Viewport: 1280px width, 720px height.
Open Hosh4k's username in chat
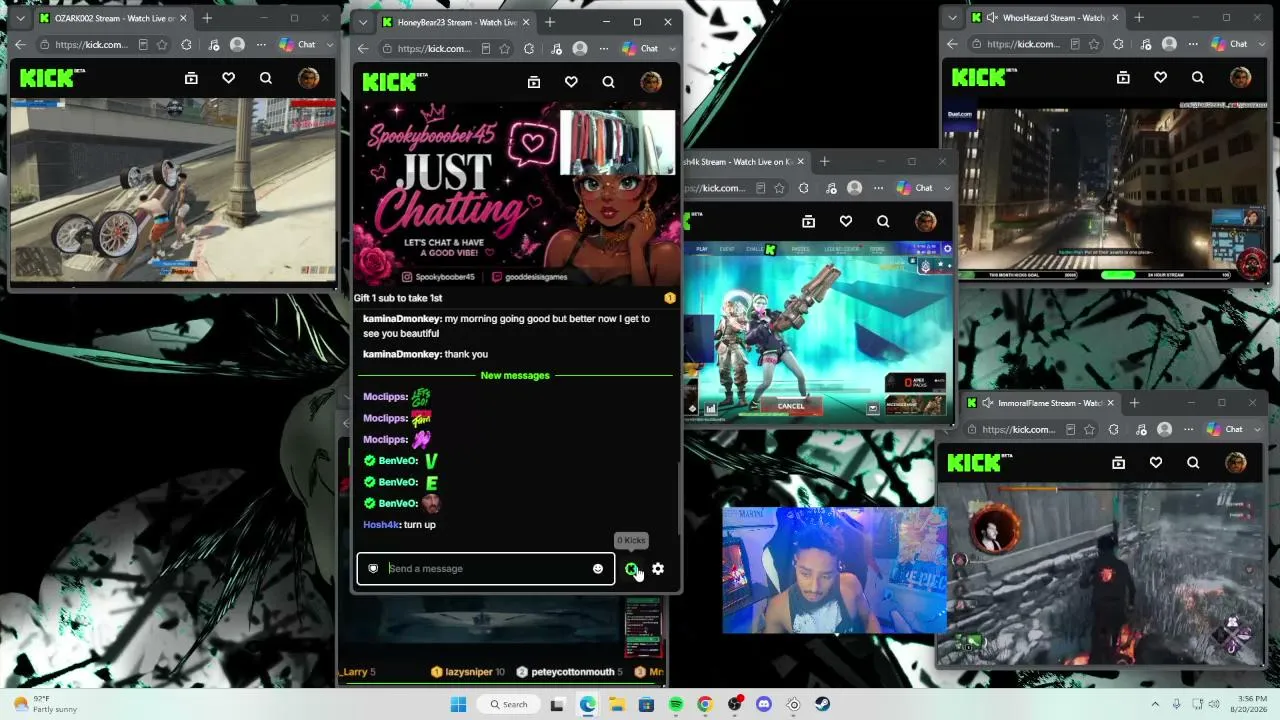click(x=381, y=524)
